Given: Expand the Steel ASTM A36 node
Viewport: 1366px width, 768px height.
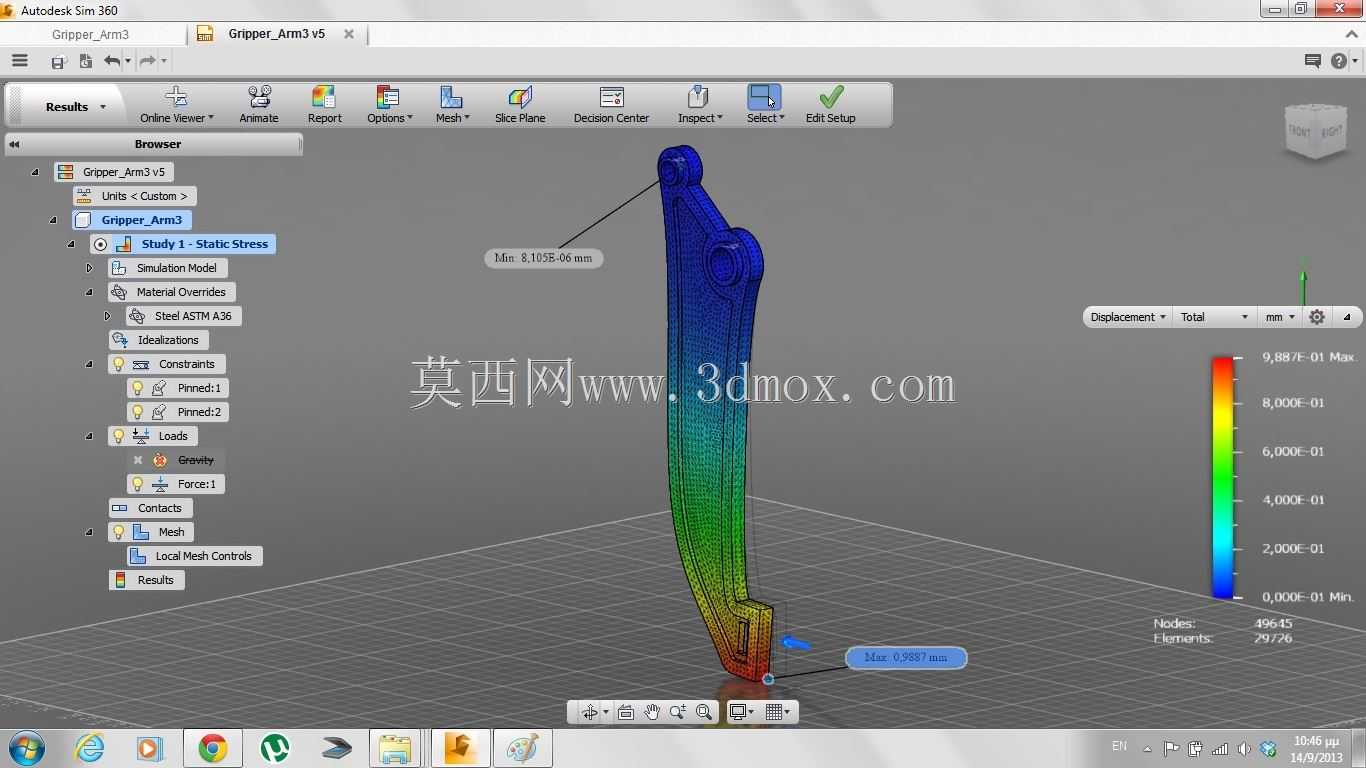Looking at the screenshot, I should (107, 316).
